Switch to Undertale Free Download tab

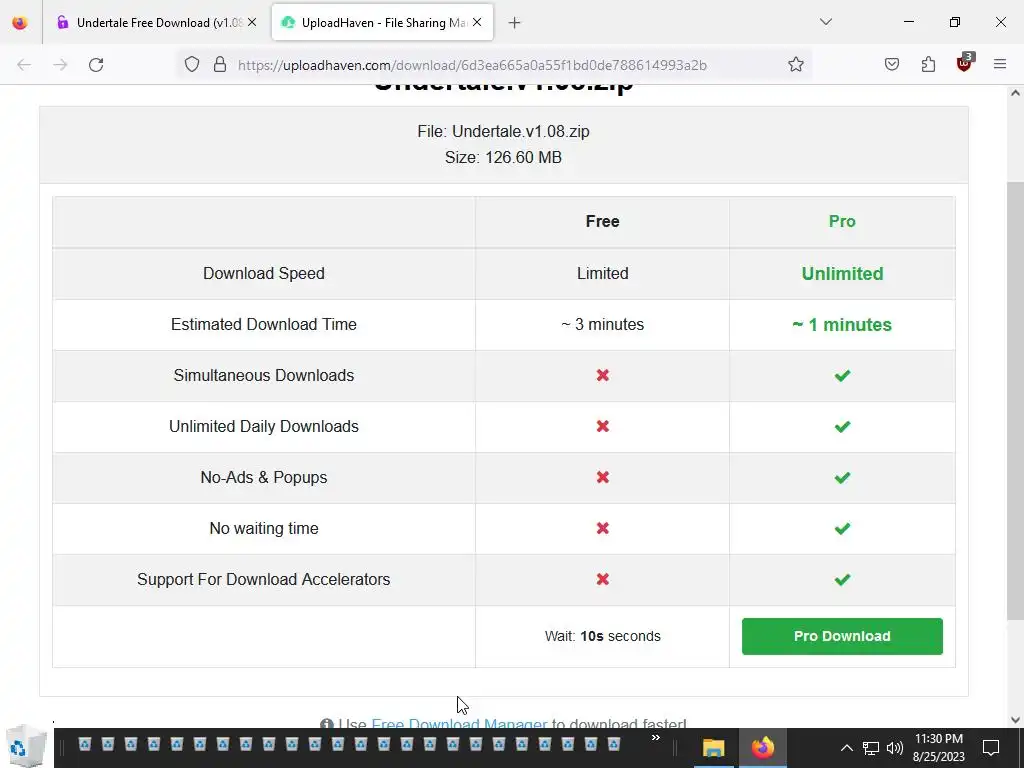(x=157, y=23)
